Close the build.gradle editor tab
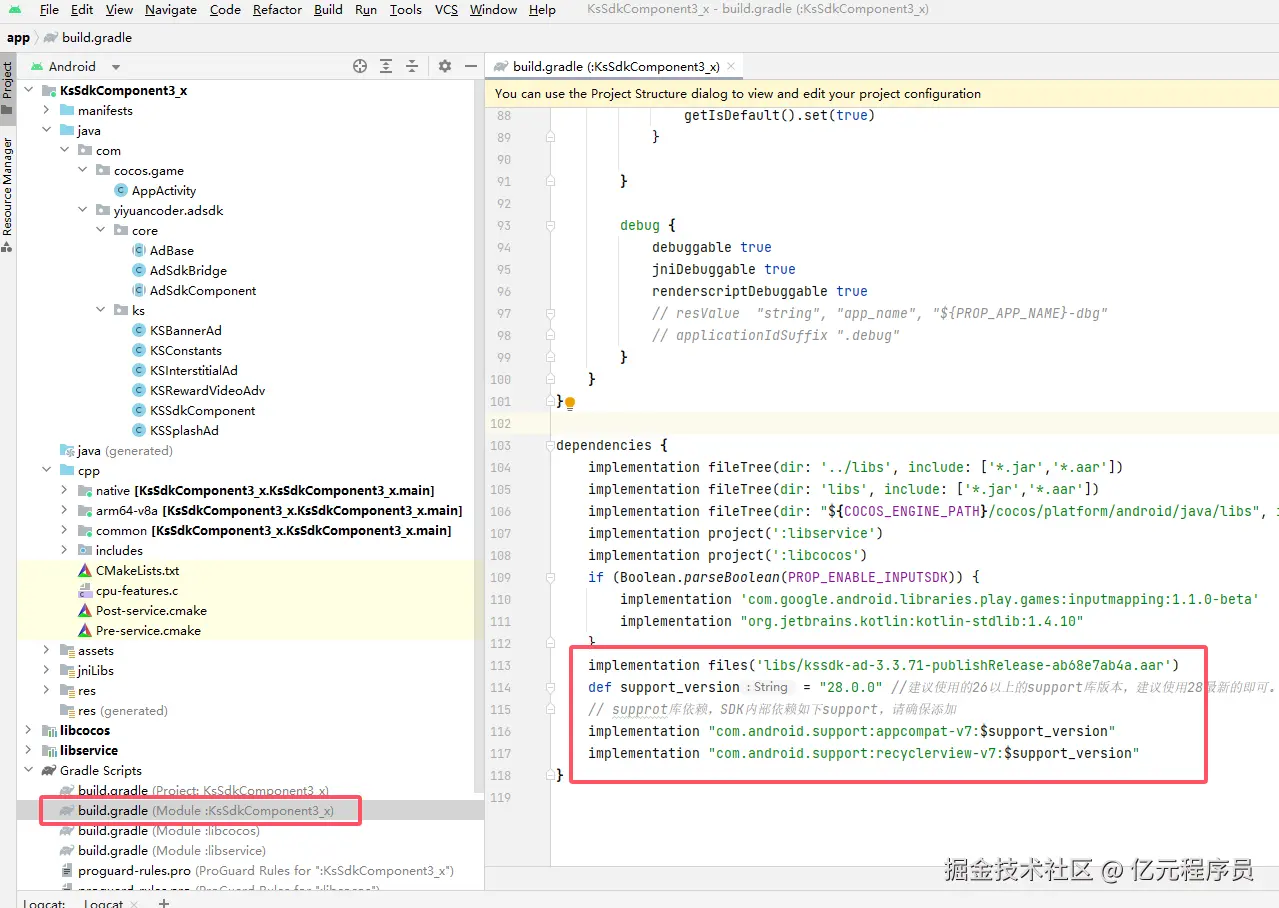 [x=731, y=66]
